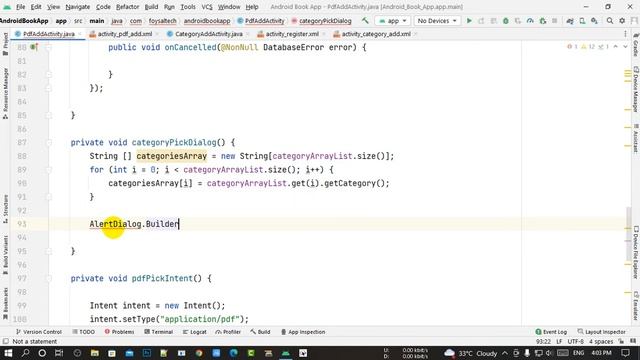The height and width of the screenshot is (360, 640).
Task: Open Device Manager toolbar icon
Action: click(582, 20)
